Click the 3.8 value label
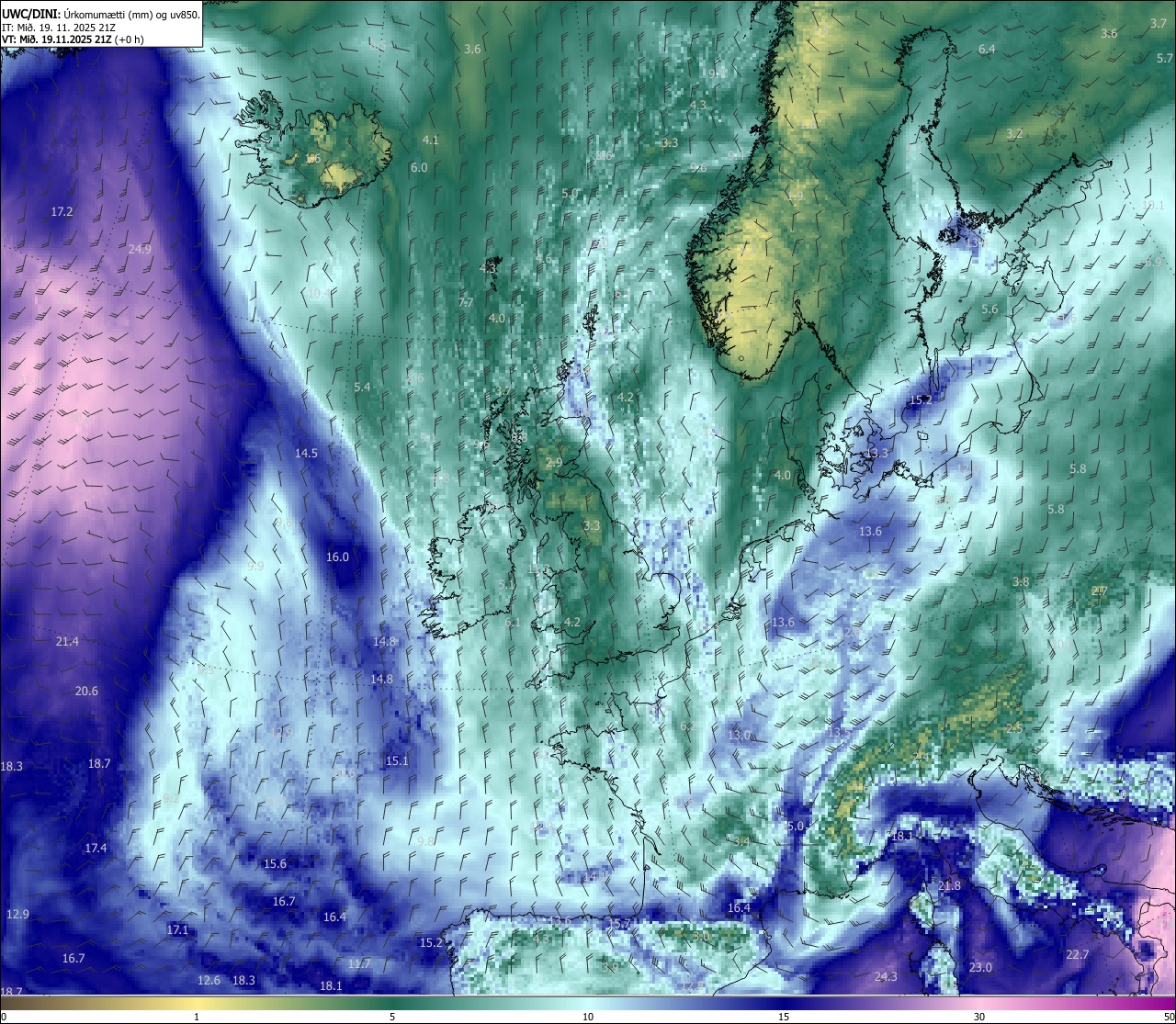The height and width of the screenshot is (1024, 1176). [1021, 581]
